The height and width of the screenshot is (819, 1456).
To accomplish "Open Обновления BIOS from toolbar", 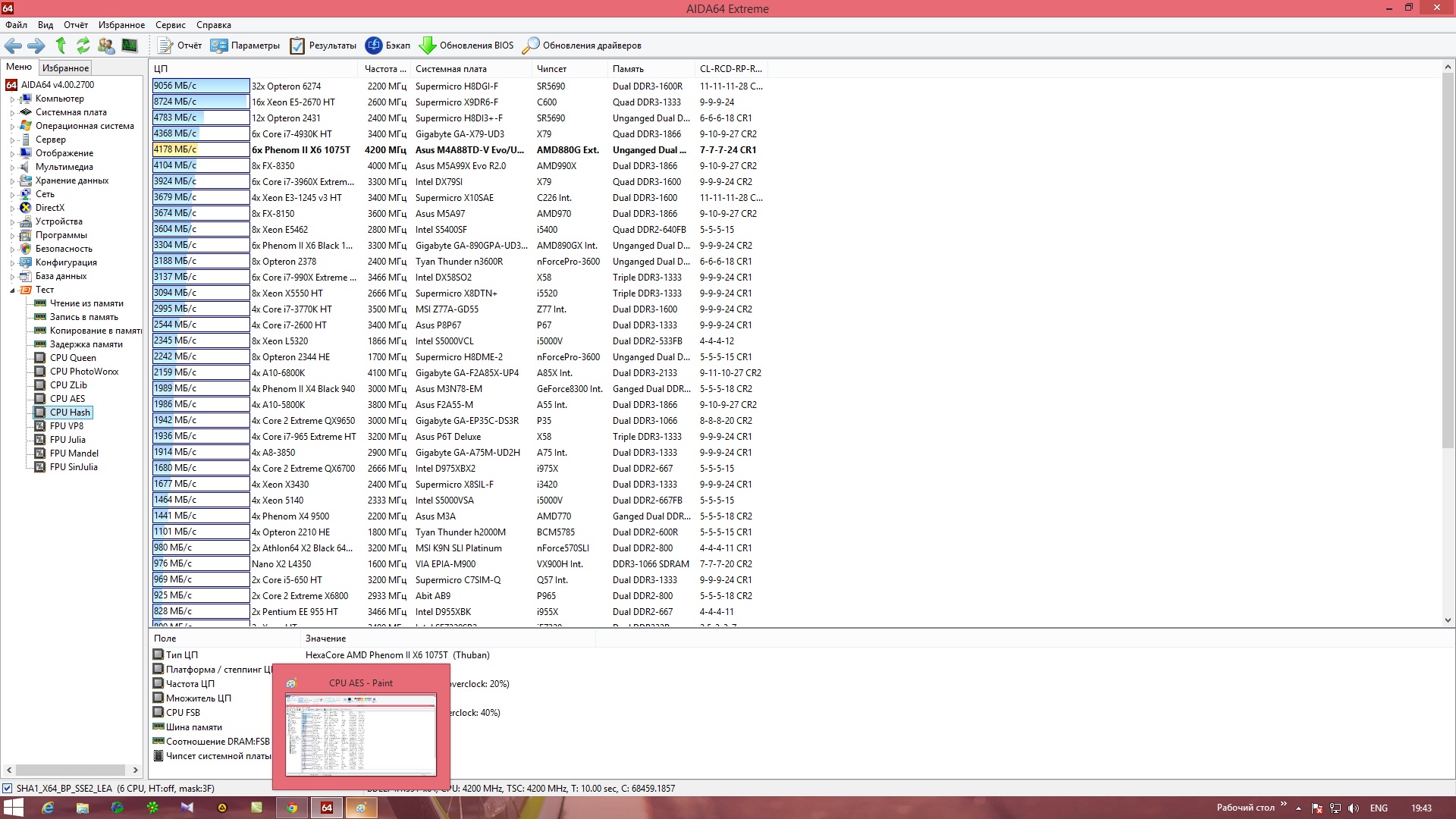I will [x=466, y=45].
